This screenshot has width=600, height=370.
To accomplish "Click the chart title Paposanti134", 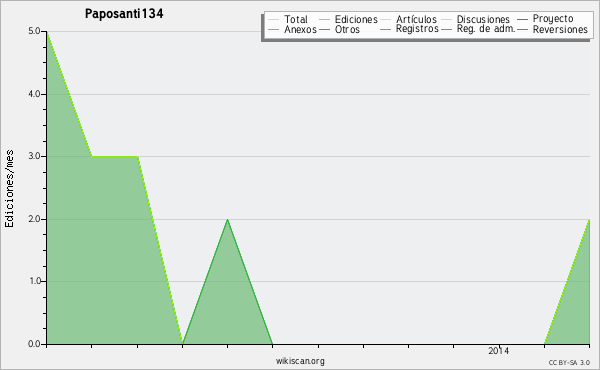I will (124, 14).
